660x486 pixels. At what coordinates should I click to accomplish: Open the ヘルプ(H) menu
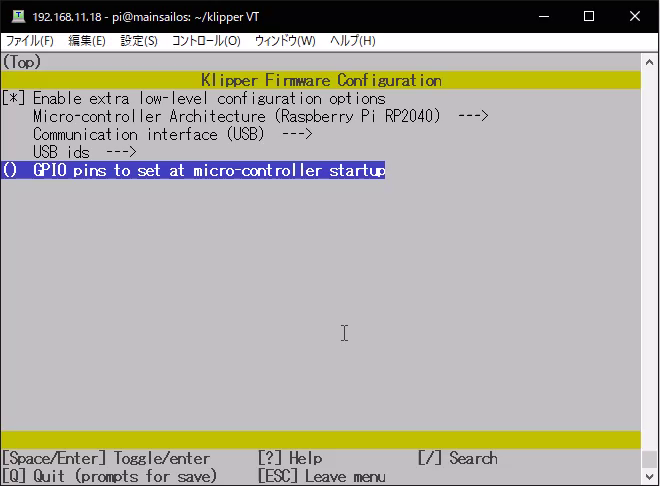[x=353, y=41]
